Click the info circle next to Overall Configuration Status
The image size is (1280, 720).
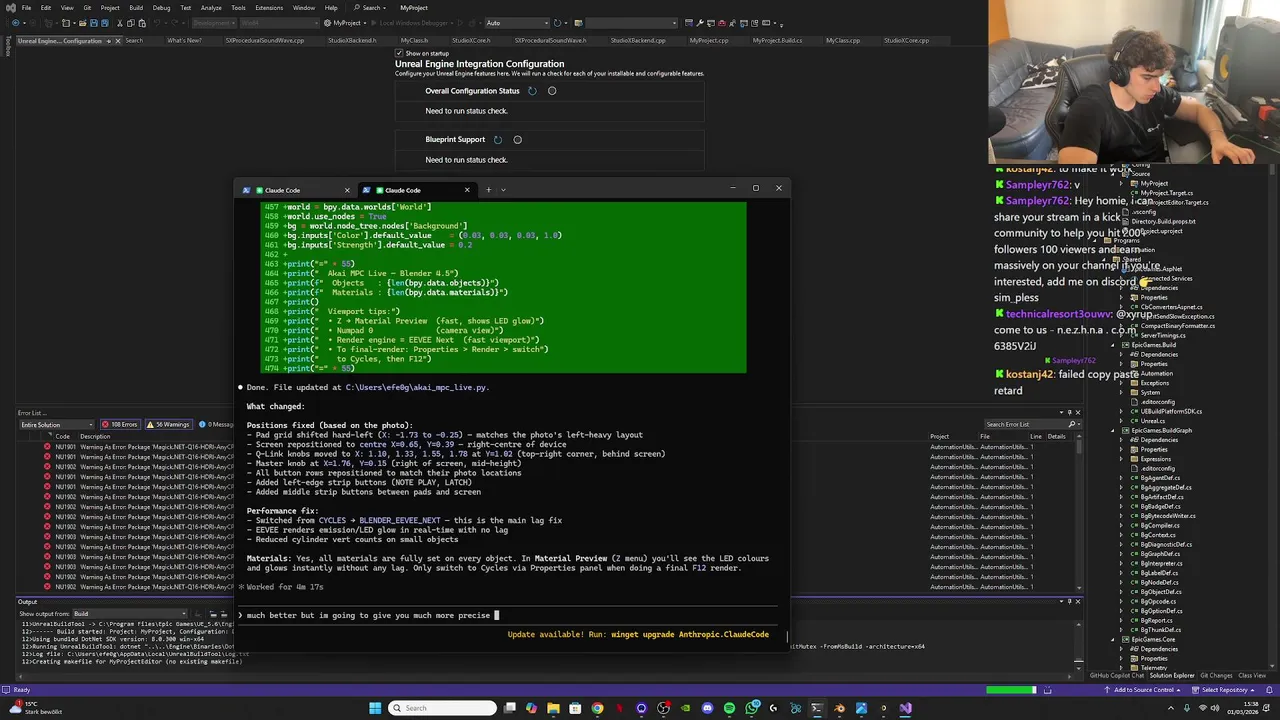click(551, 91)
